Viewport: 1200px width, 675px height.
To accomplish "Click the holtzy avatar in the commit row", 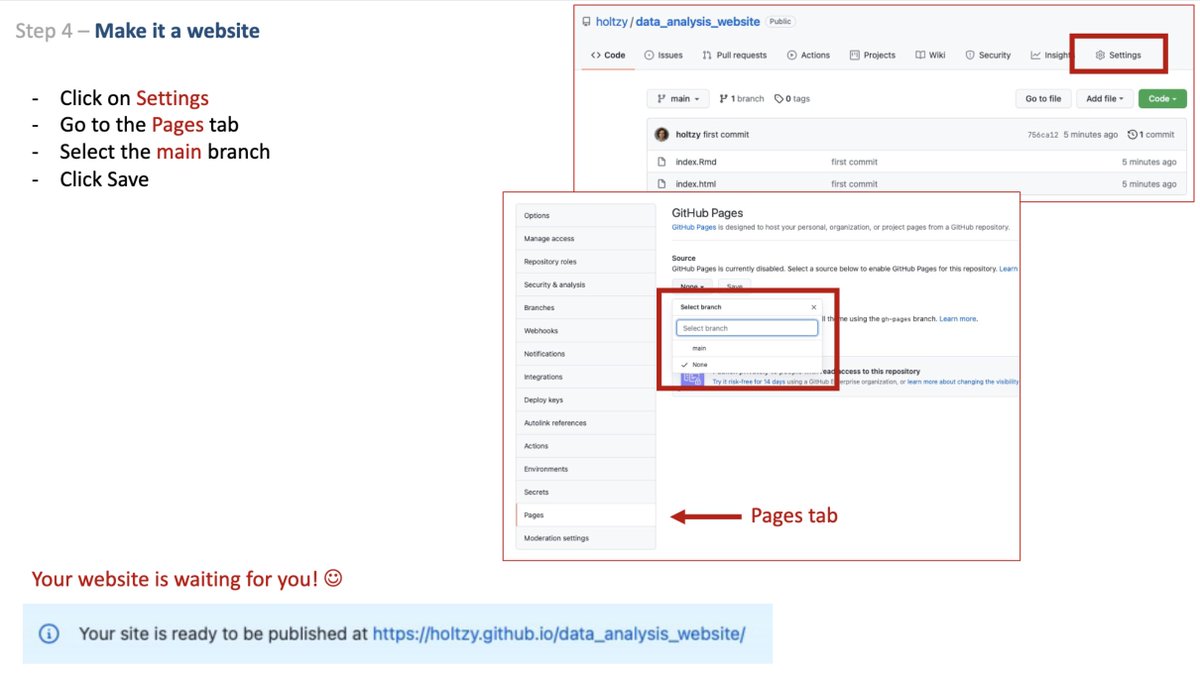I will click(x=661, y=134).
